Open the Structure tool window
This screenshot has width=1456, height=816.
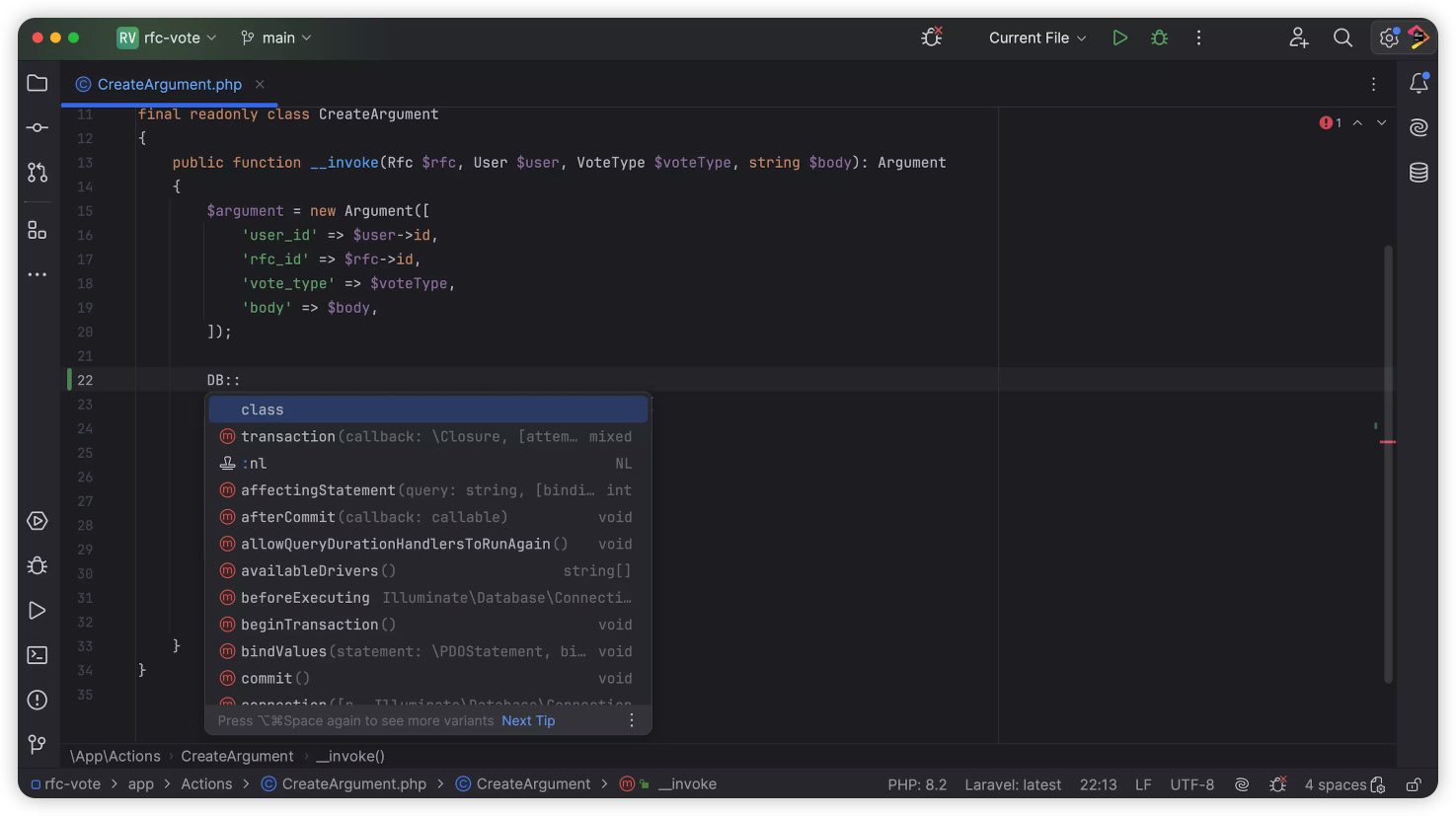tap(38, 230)
